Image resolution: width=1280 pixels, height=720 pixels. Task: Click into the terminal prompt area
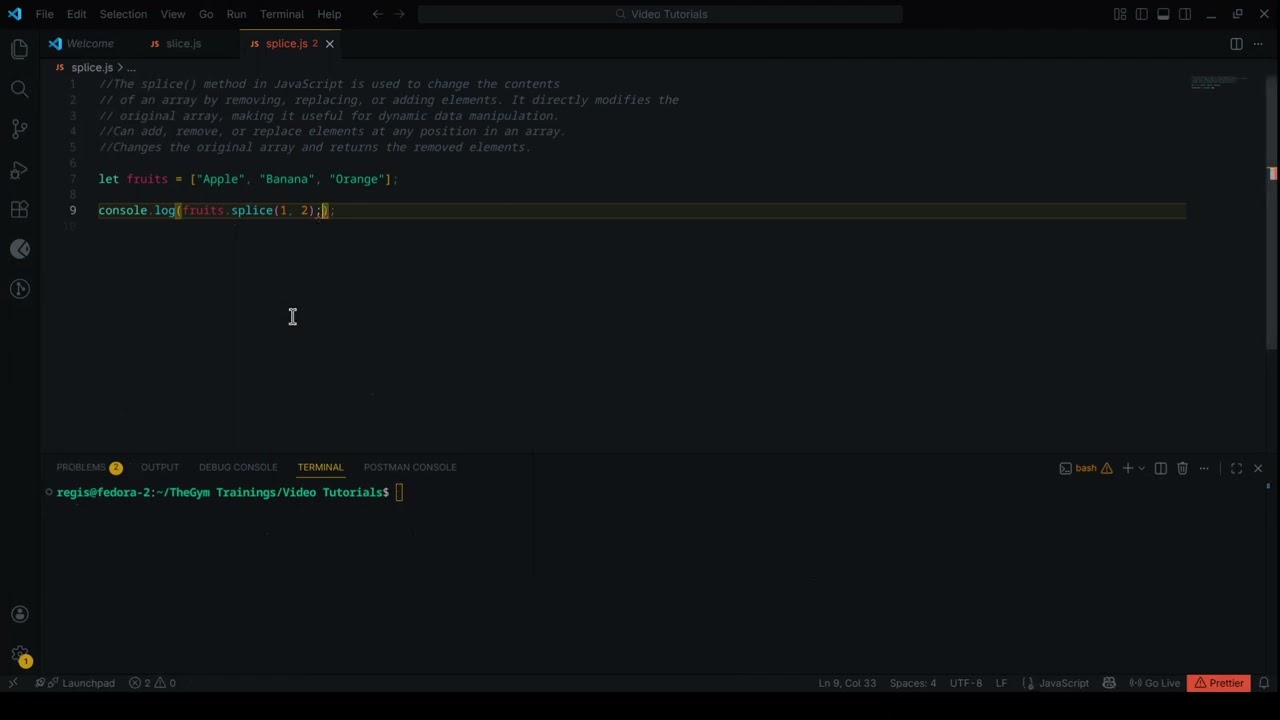[399, 492]
